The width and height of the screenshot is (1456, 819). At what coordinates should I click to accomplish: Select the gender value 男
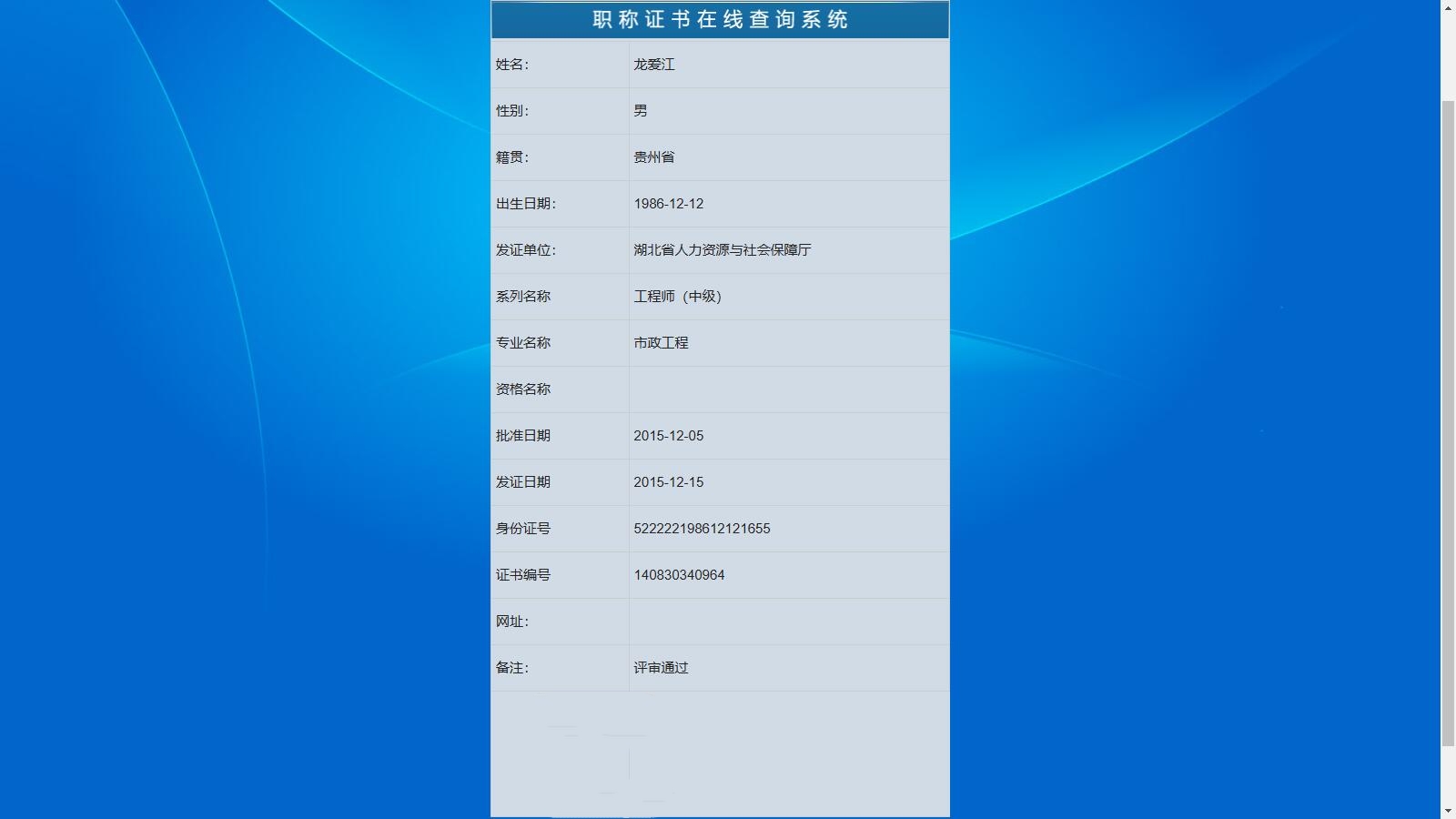click(x=639, y=110)
